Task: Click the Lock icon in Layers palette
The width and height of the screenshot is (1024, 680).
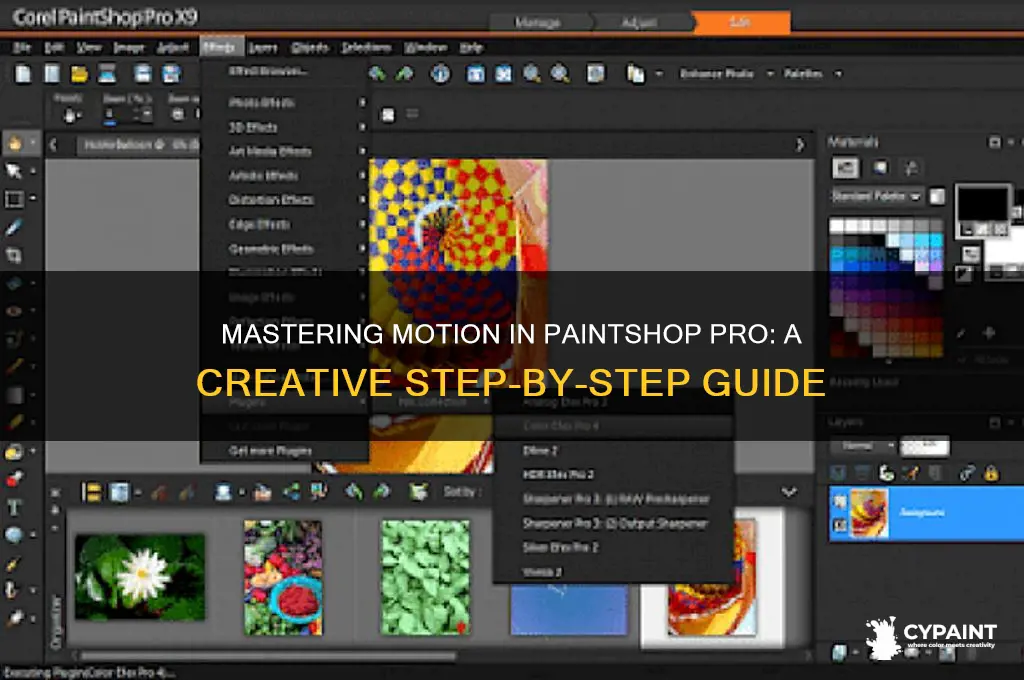Action: [x=991, y=472]
